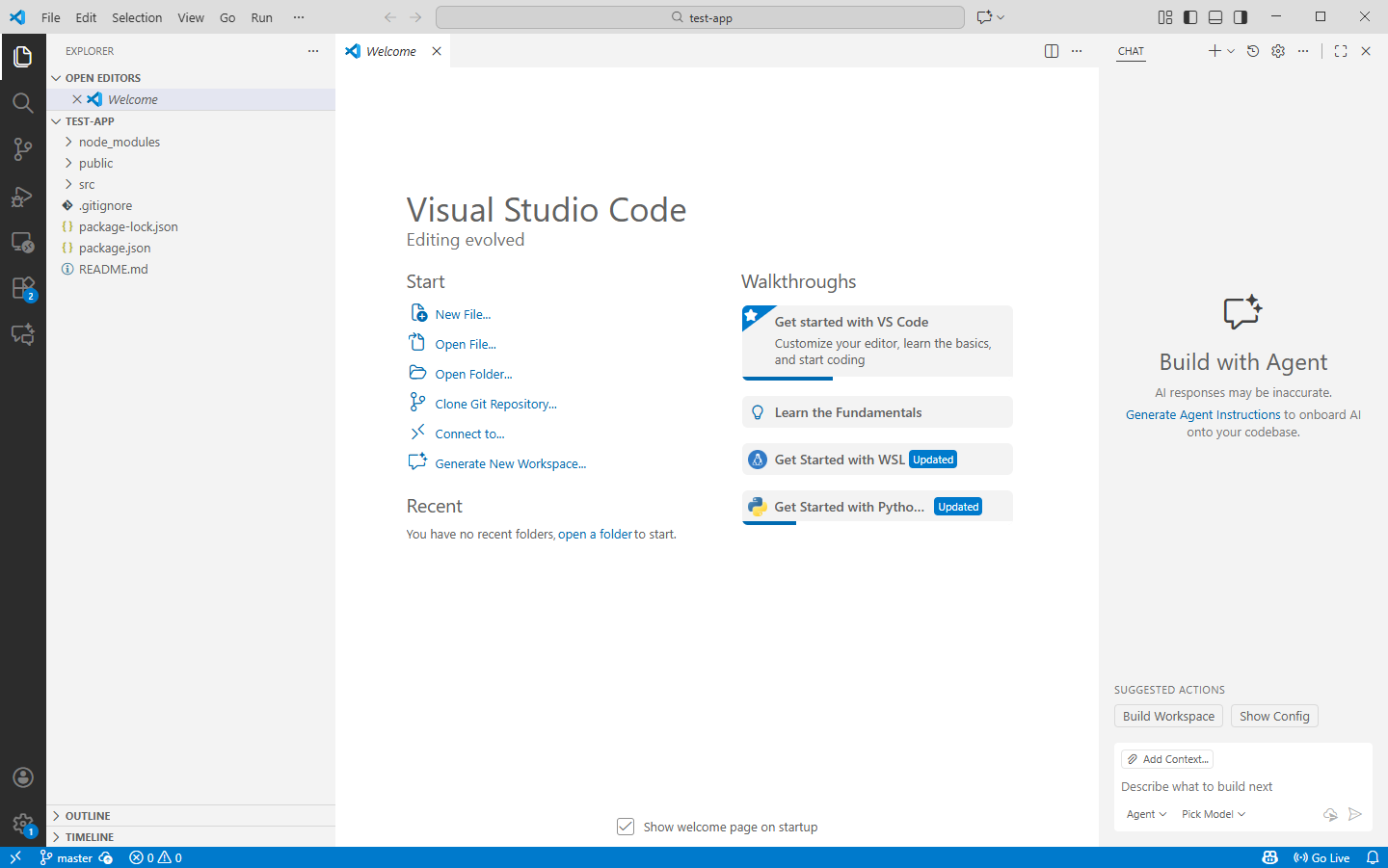Click the test-app command center search box
The image size is (1388, 868).
point(700,17)
